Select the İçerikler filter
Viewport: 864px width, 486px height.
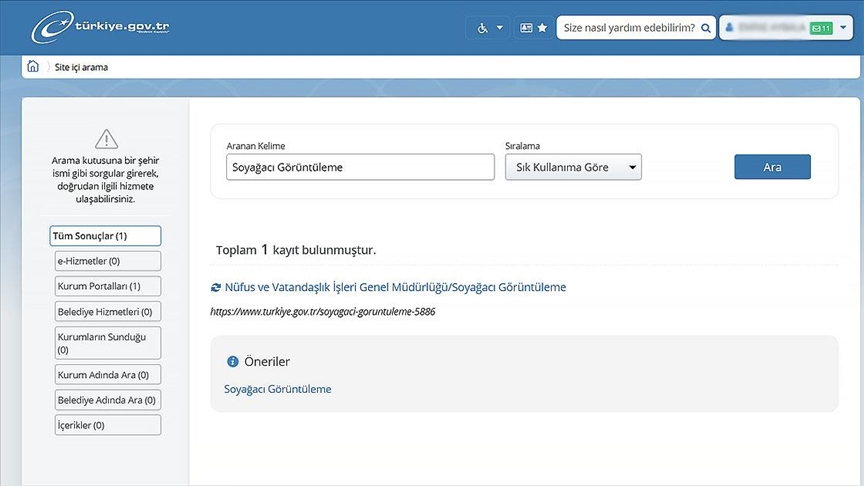[x=108, y=425]
